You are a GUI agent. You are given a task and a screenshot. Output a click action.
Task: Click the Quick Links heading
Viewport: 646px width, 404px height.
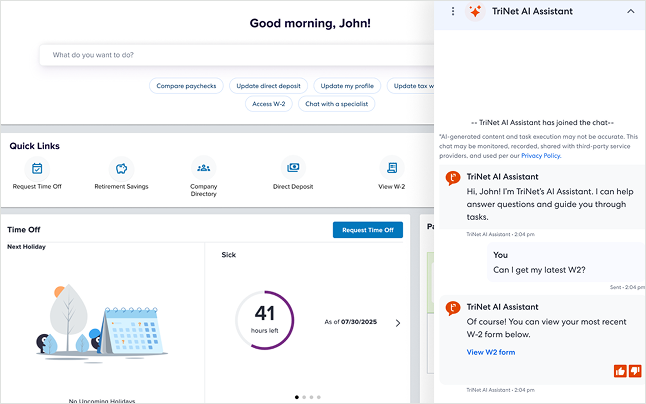point(35,146)
